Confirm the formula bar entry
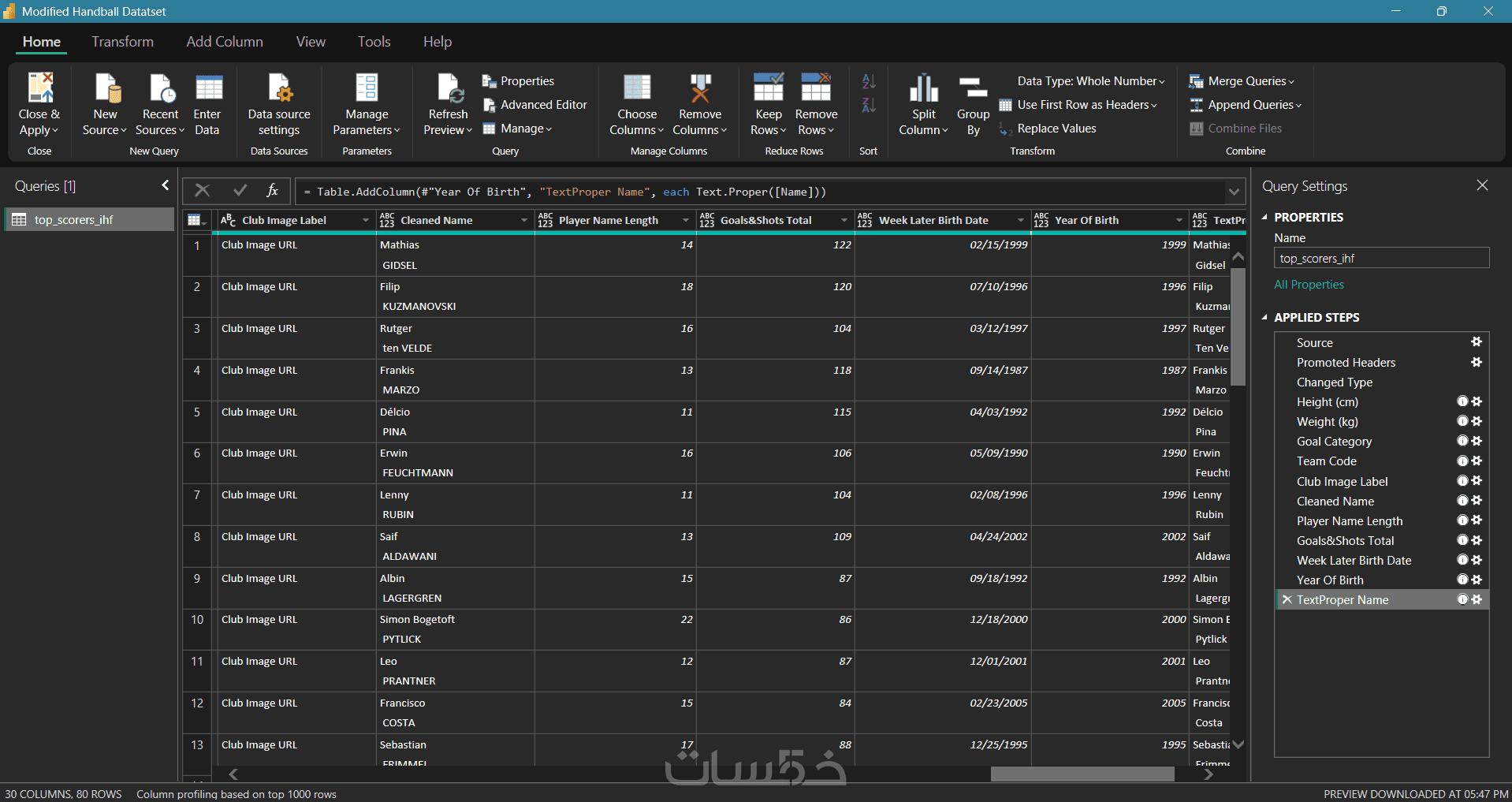Viewport: 1512px width, 802px height. click(x=240, y=191)
